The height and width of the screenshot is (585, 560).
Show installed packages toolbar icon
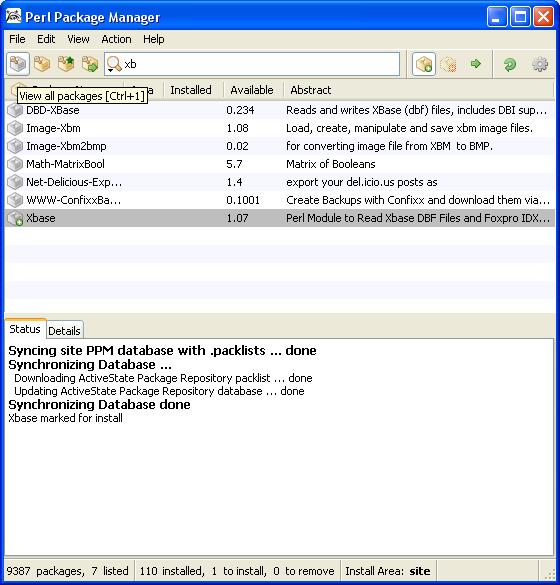pos(42,64)
